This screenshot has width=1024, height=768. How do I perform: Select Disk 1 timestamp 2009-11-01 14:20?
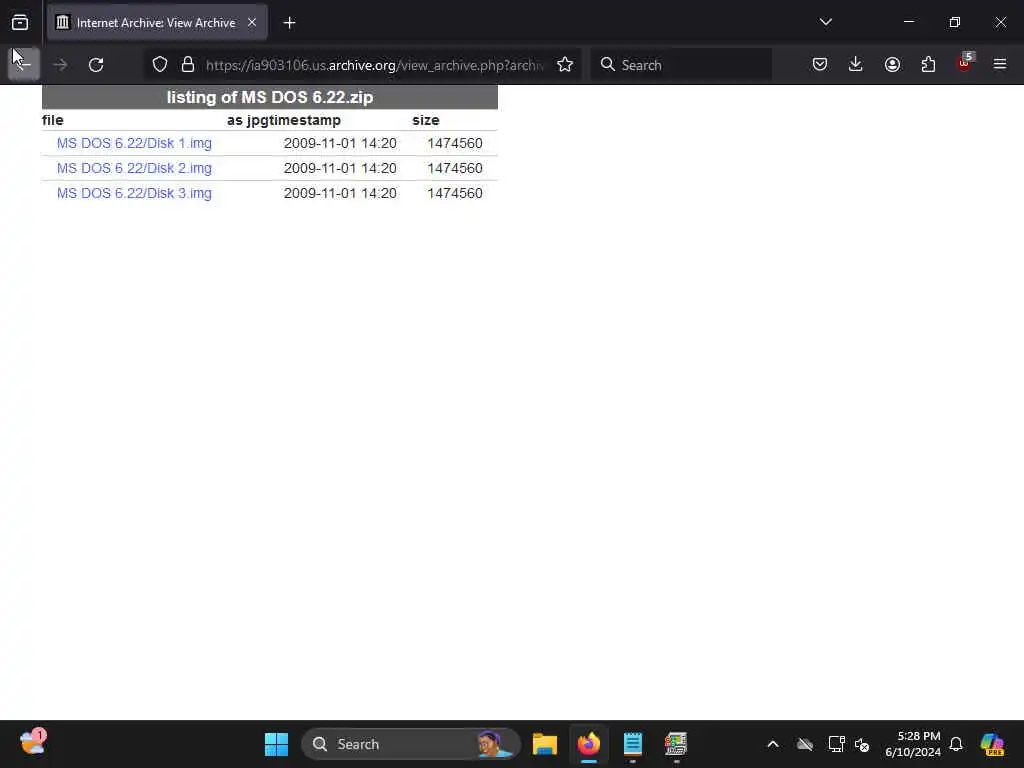point(340,143)
